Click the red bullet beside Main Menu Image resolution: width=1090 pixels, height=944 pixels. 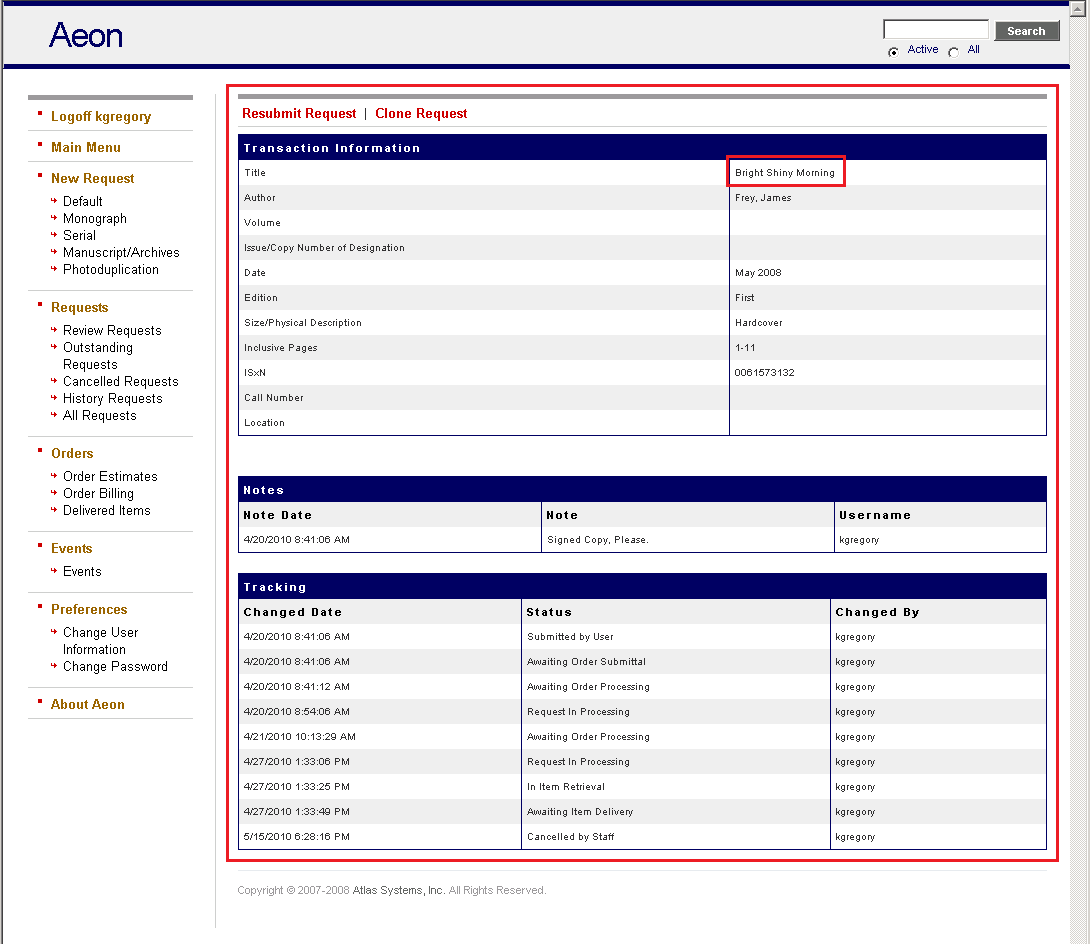coord(38,146)
